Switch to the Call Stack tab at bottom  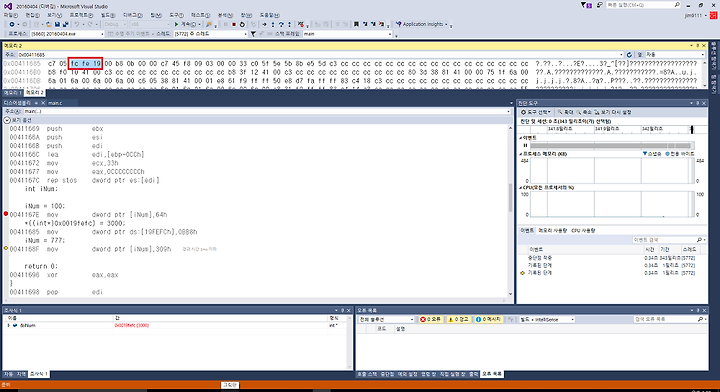tap(367, 374)
